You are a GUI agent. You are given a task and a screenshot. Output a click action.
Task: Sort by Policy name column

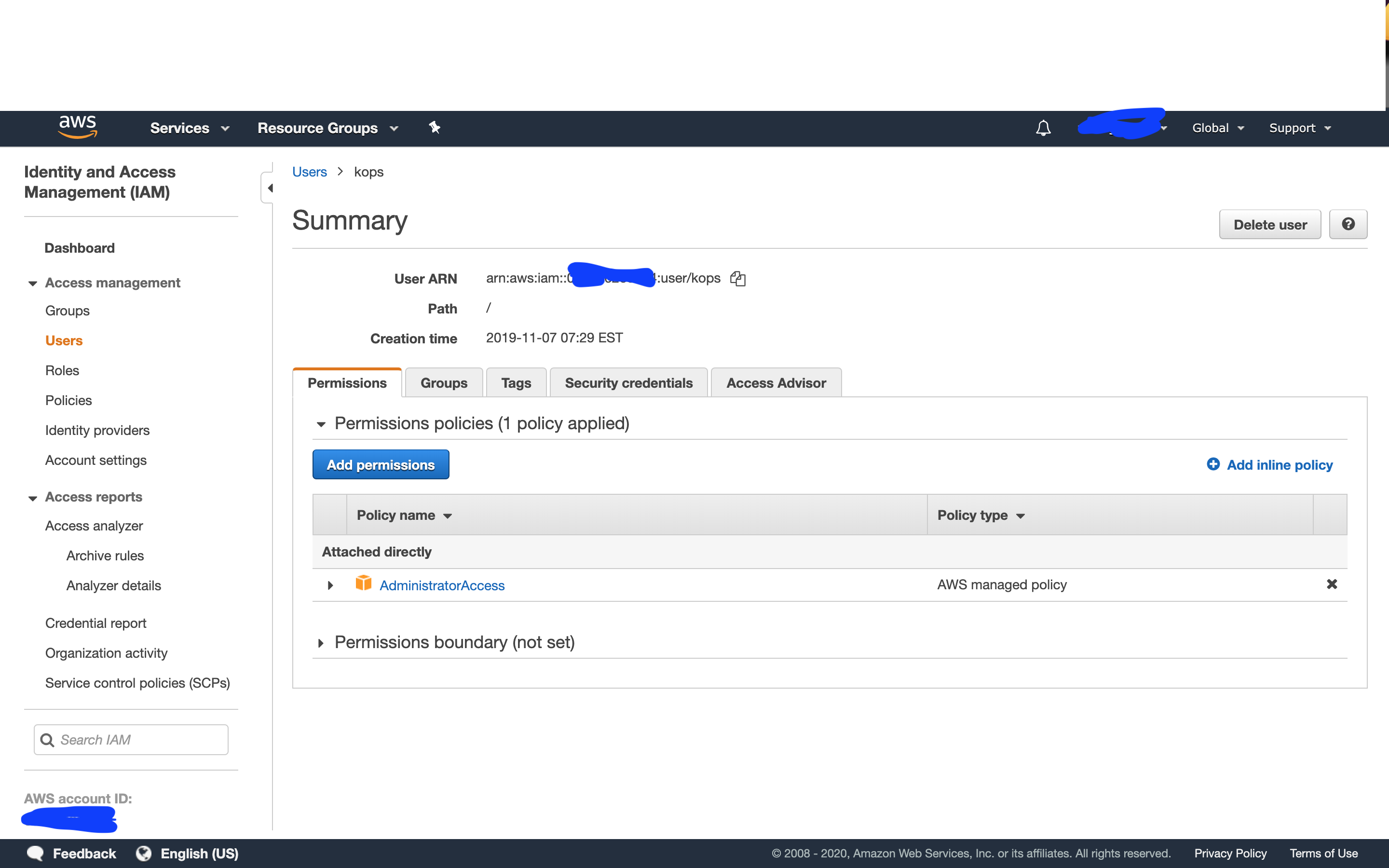pyautogui.click(x=404, y=515)
